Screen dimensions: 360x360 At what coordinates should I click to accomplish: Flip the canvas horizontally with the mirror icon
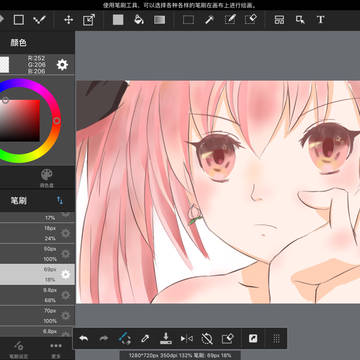click(187, 339)
